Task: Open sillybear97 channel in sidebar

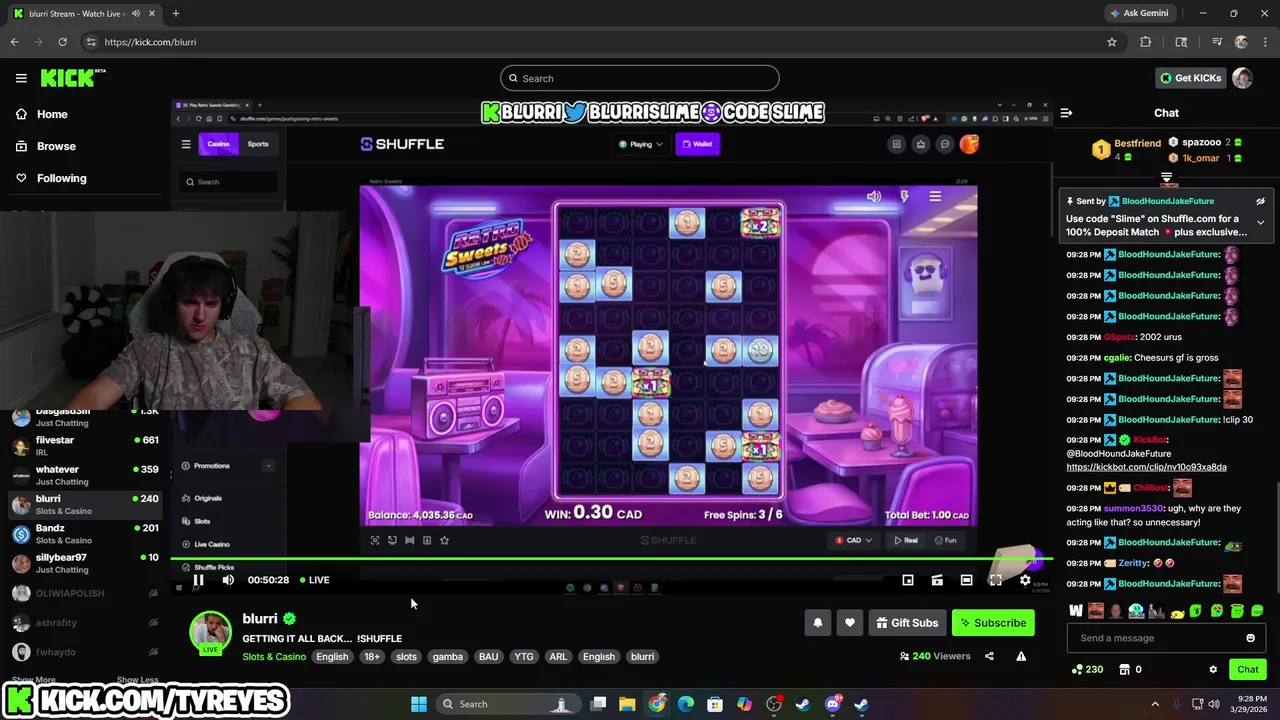Action: (x=85, y=563)
